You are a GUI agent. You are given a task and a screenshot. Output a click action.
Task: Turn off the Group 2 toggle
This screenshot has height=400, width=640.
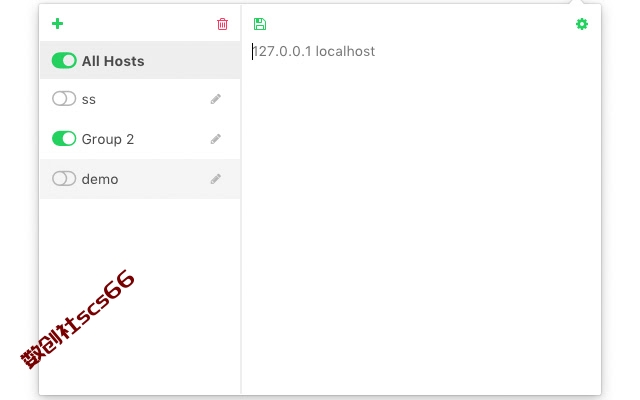pos(64,139)
